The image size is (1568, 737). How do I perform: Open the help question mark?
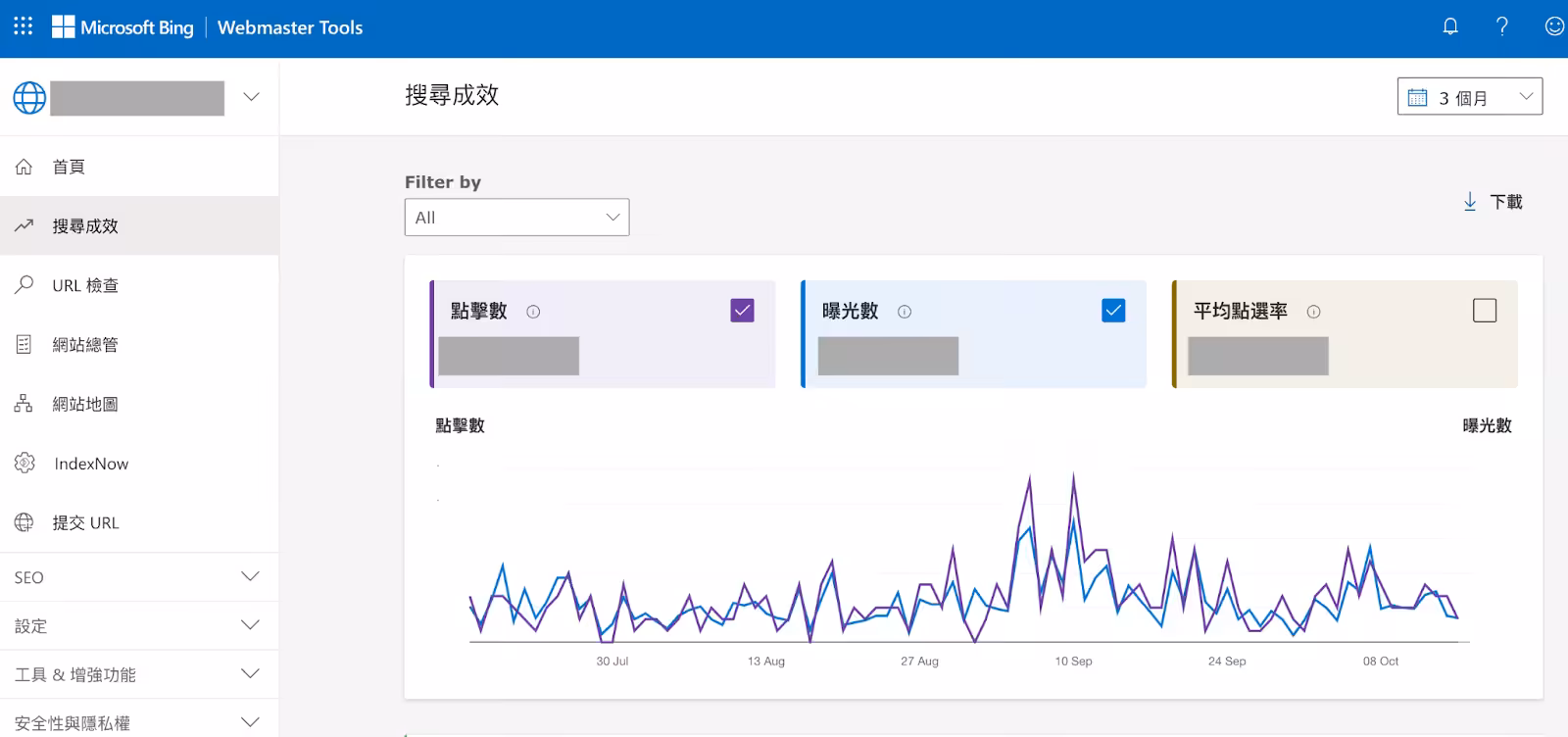[x=1501, y=26]
